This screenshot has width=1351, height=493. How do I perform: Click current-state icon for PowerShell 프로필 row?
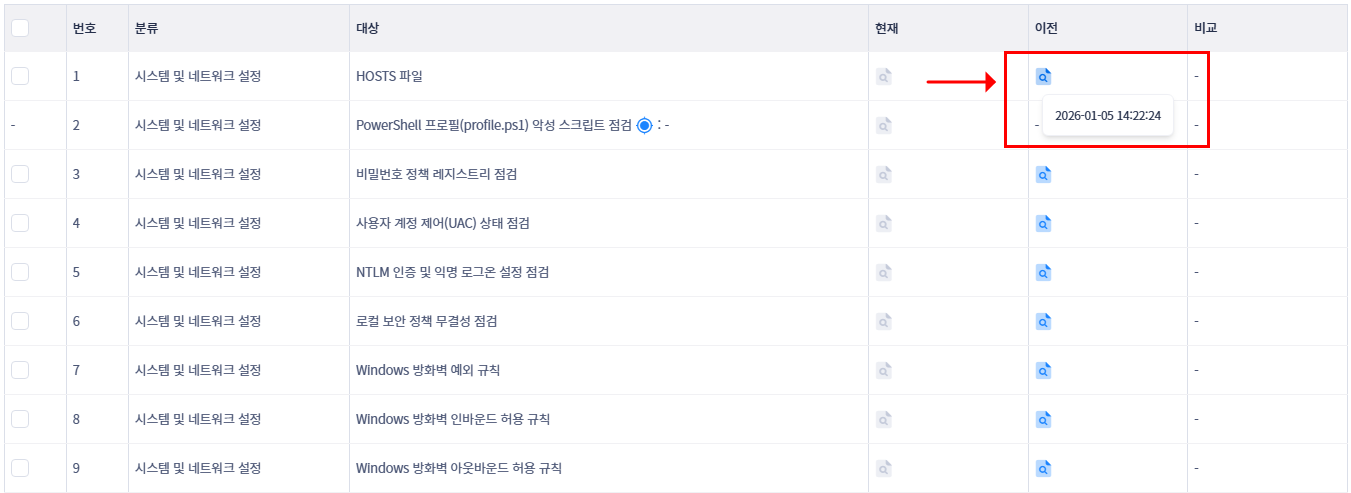coord(883,125)
